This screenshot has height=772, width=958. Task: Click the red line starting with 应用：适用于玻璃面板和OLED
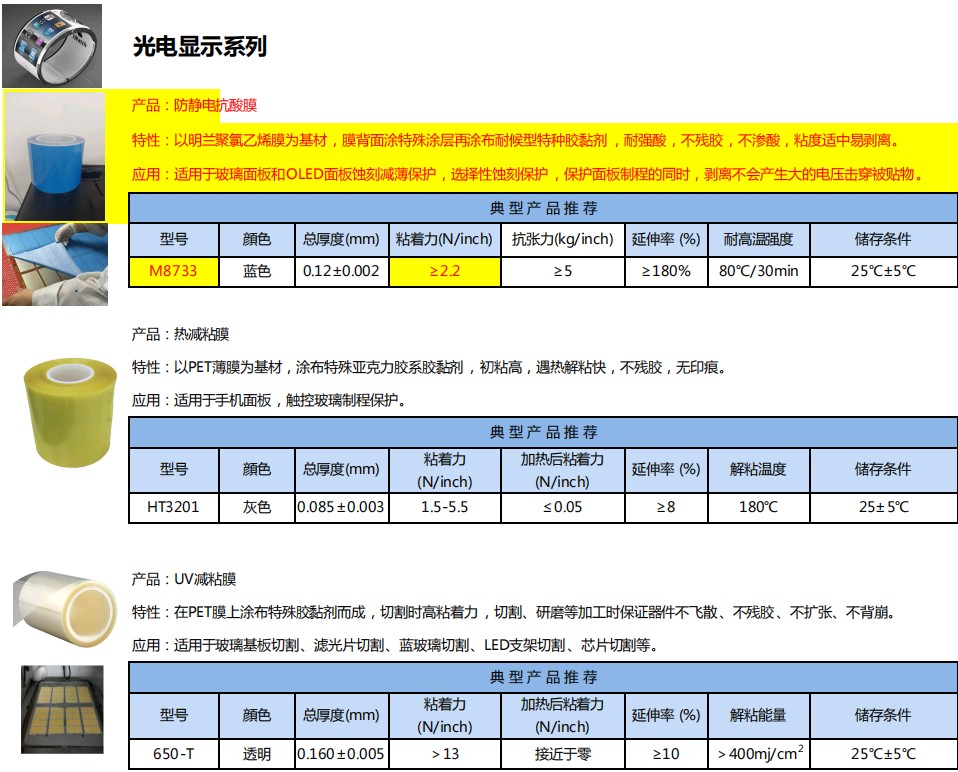click(x=528, y=175)
